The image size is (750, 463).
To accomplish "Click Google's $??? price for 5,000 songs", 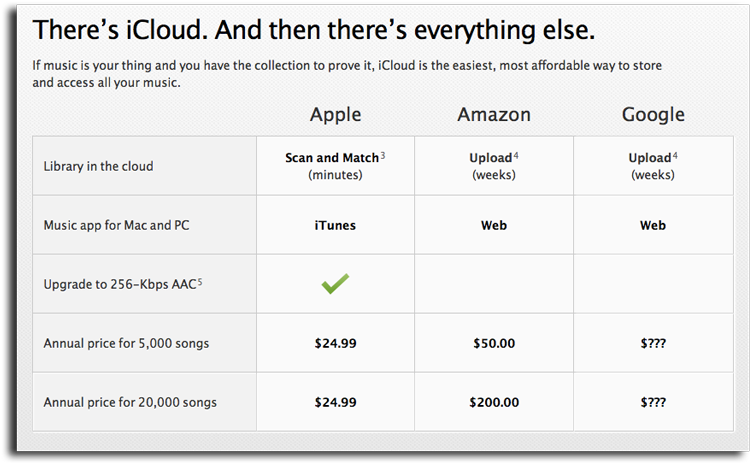I will (x=653, y=343).
